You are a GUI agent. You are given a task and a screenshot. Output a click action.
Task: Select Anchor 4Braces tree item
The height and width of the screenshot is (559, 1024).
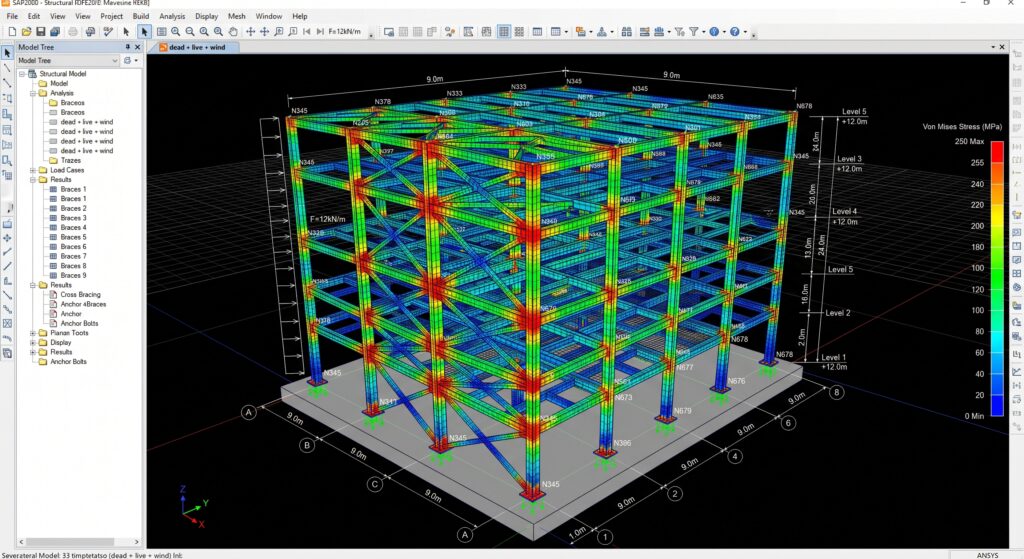[x=83, y=304]
